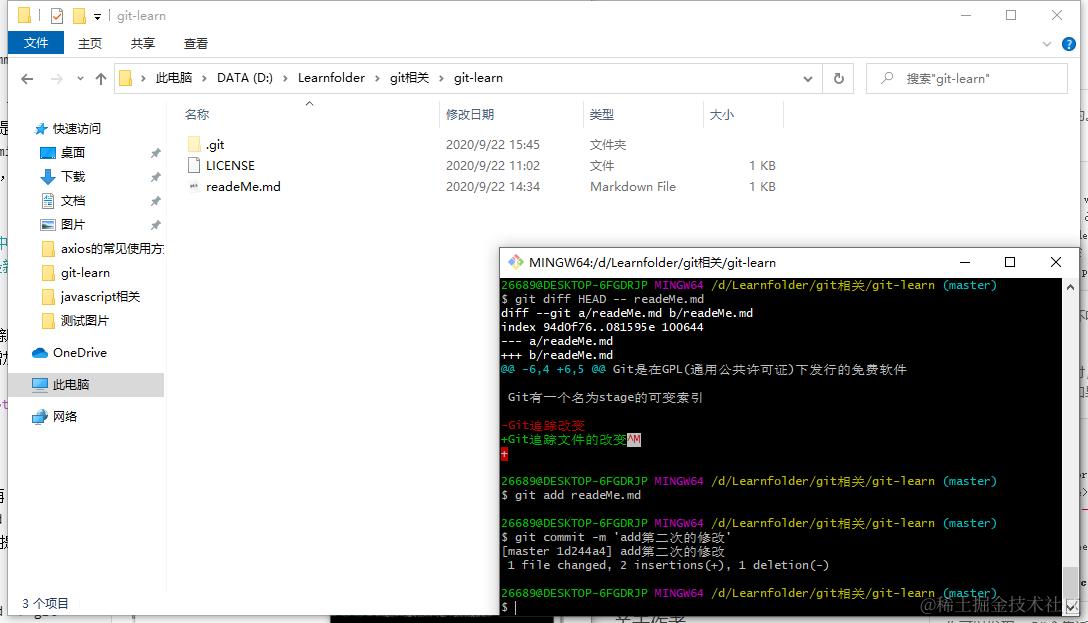
Task: Expand the address bar history dropdown
Action: pos(808,78)
